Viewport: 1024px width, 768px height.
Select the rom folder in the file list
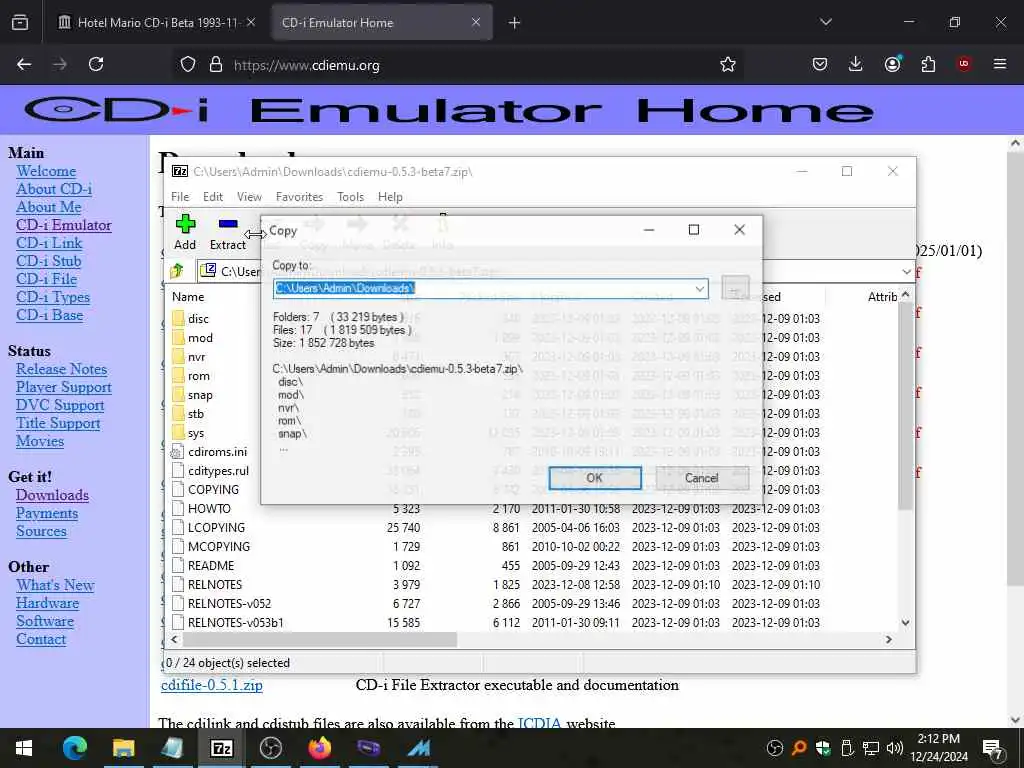click(x=199, y=376)
